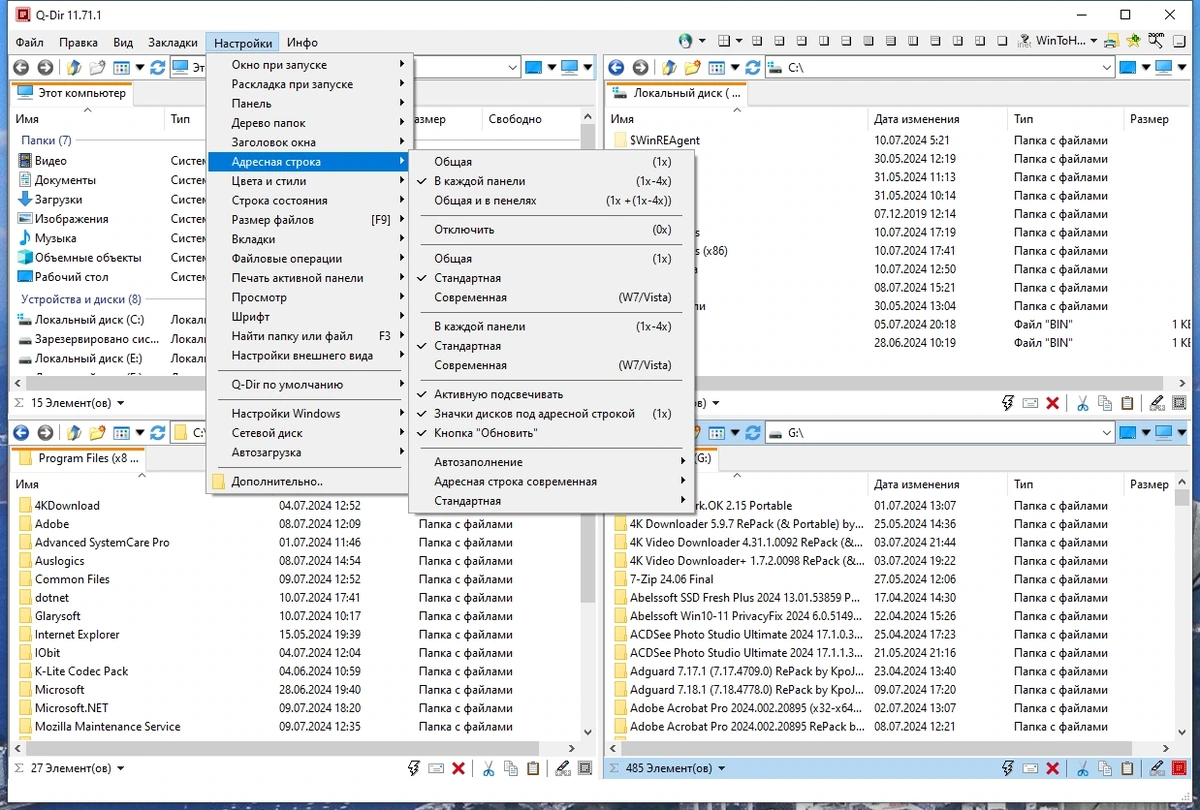Viewport: 1200px width, 810px height.
Task: Click Back arrow in bottom-left panel
Action: (x=20, y=433)
